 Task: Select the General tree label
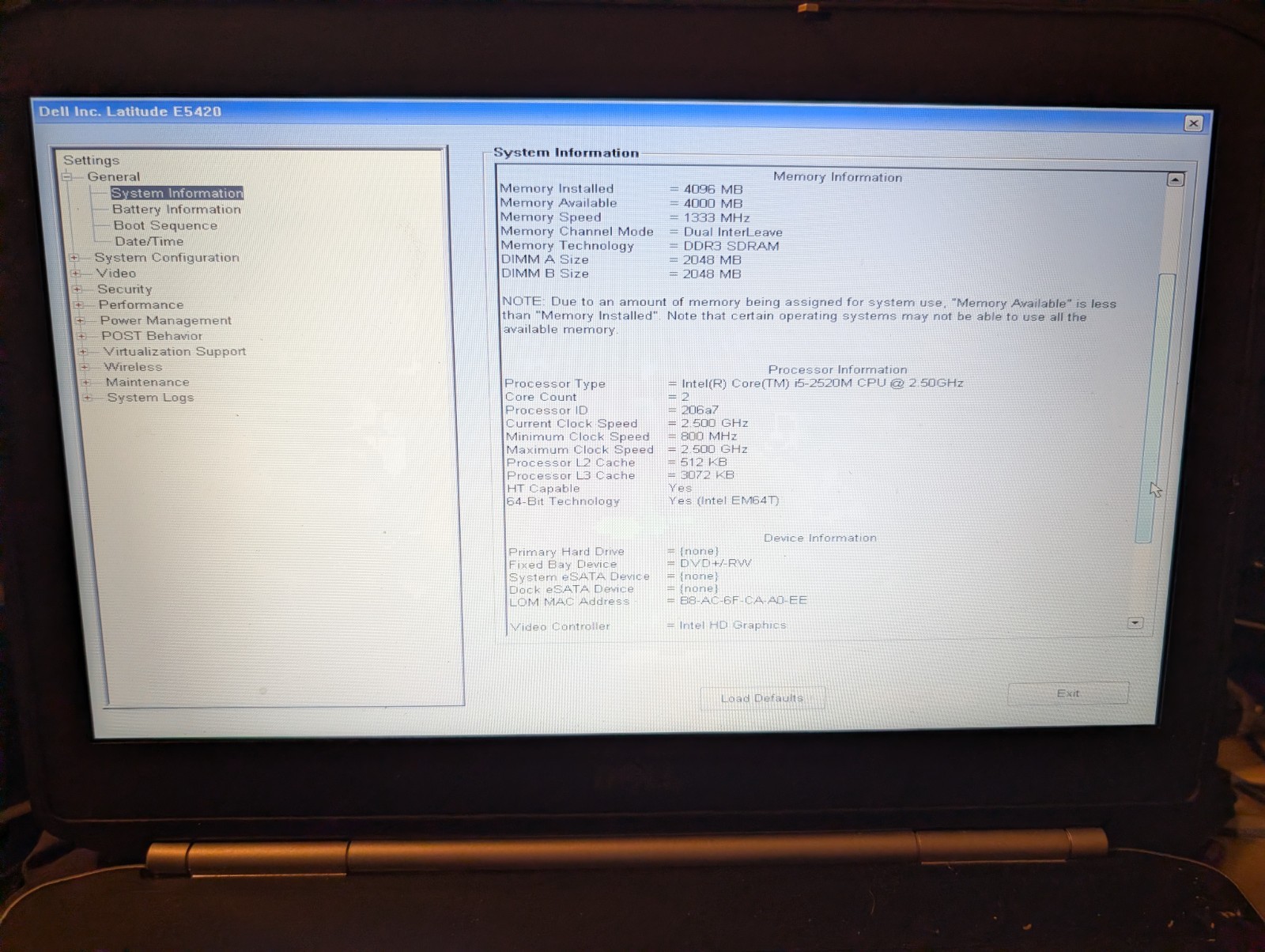114,177
